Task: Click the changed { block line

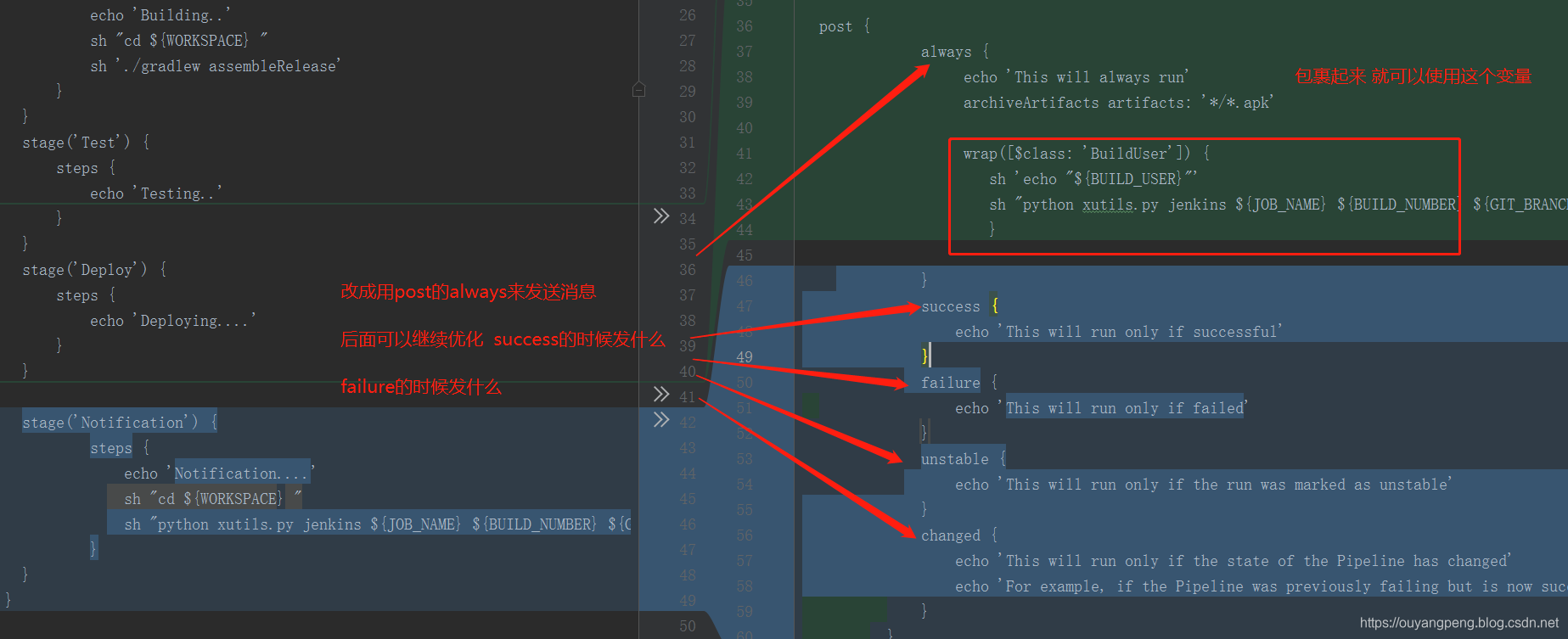Action: click(959, 535)
